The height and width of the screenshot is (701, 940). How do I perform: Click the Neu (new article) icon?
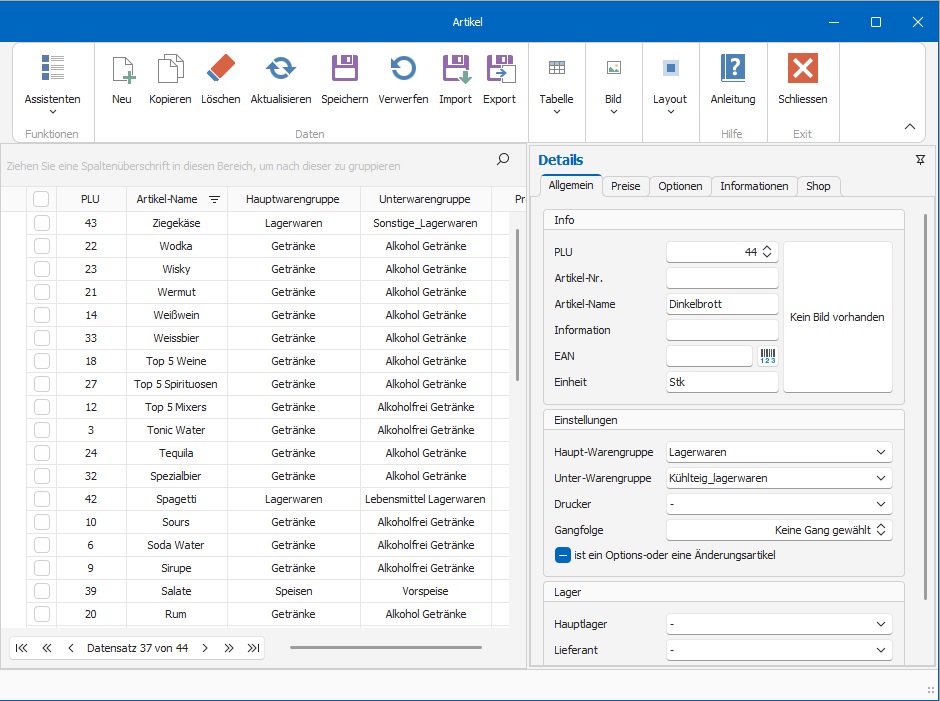tap(122, 70)
